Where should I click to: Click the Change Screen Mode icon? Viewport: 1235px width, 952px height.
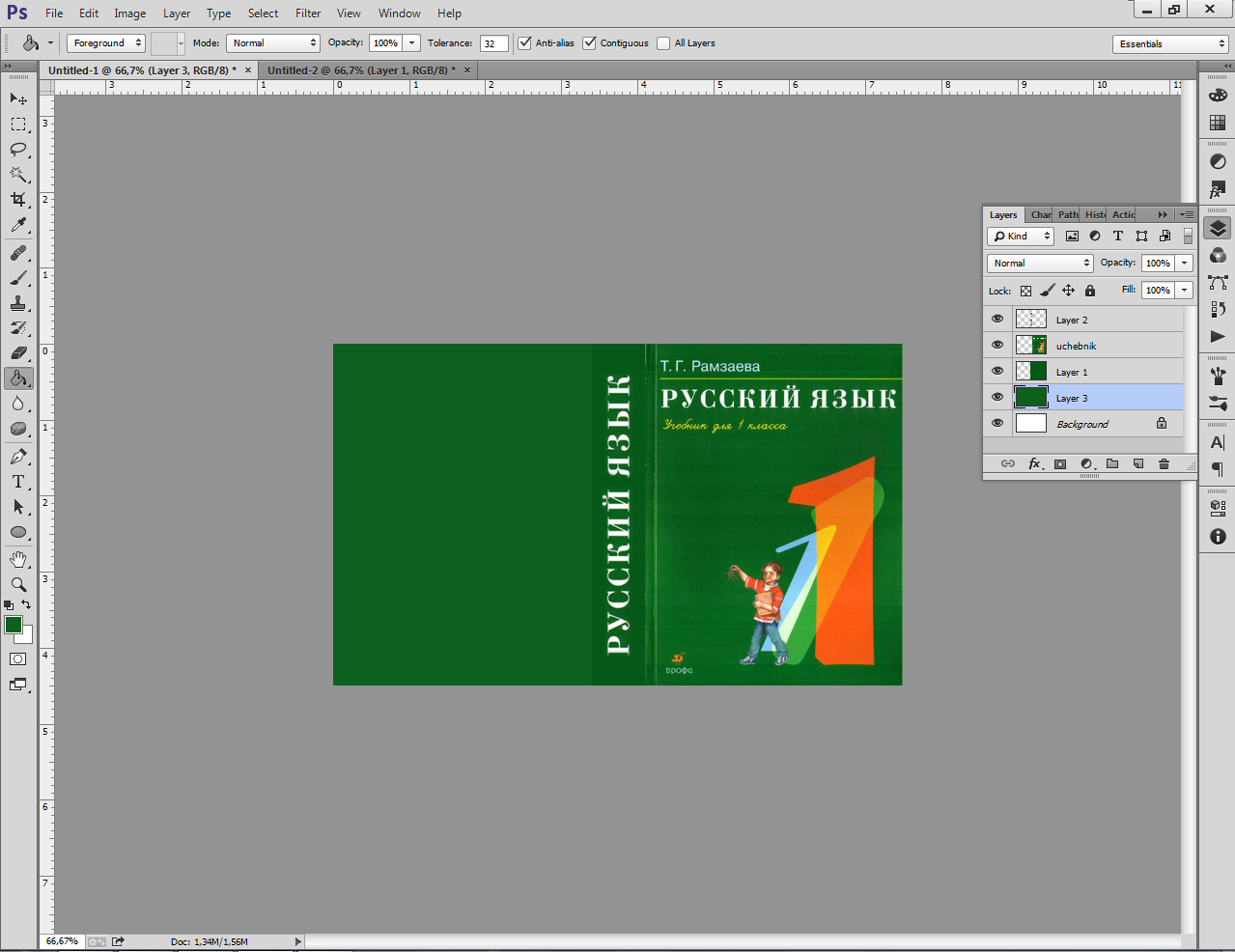coord(18,685)
